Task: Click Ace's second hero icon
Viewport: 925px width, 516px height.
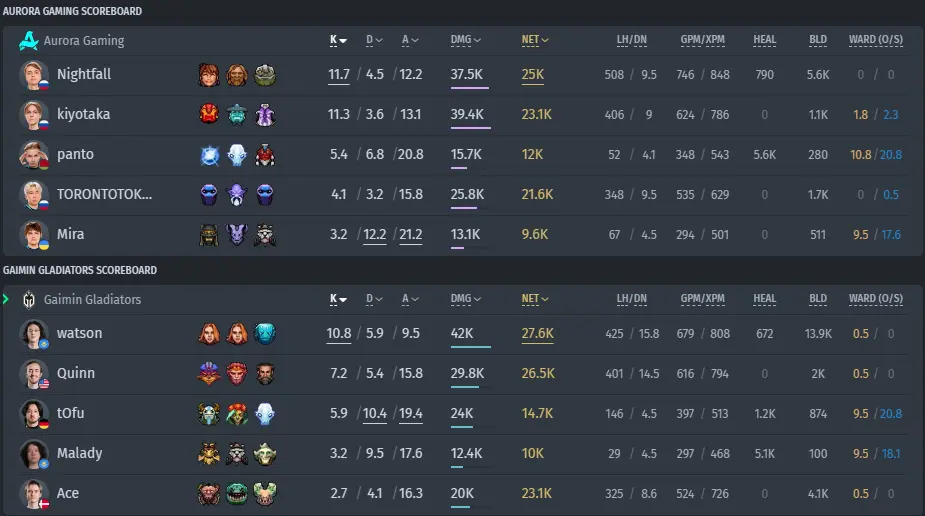Action: (237, 494)
